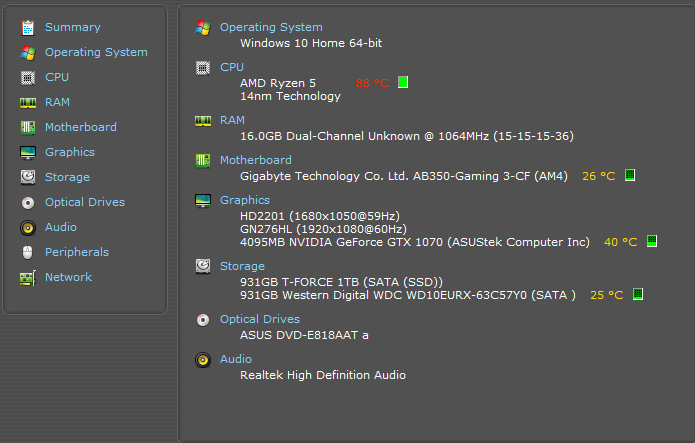
Task: Click the Motherboard icon in summary panel
Action: coord(203,161)
